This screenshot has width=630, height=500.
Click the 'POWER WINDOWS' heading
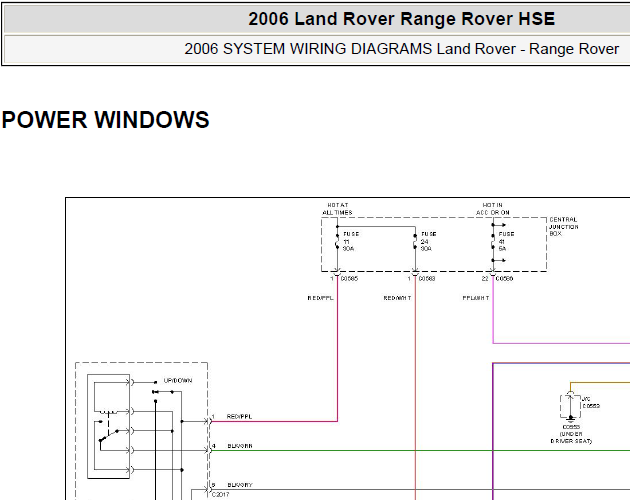tap(105, 120)
